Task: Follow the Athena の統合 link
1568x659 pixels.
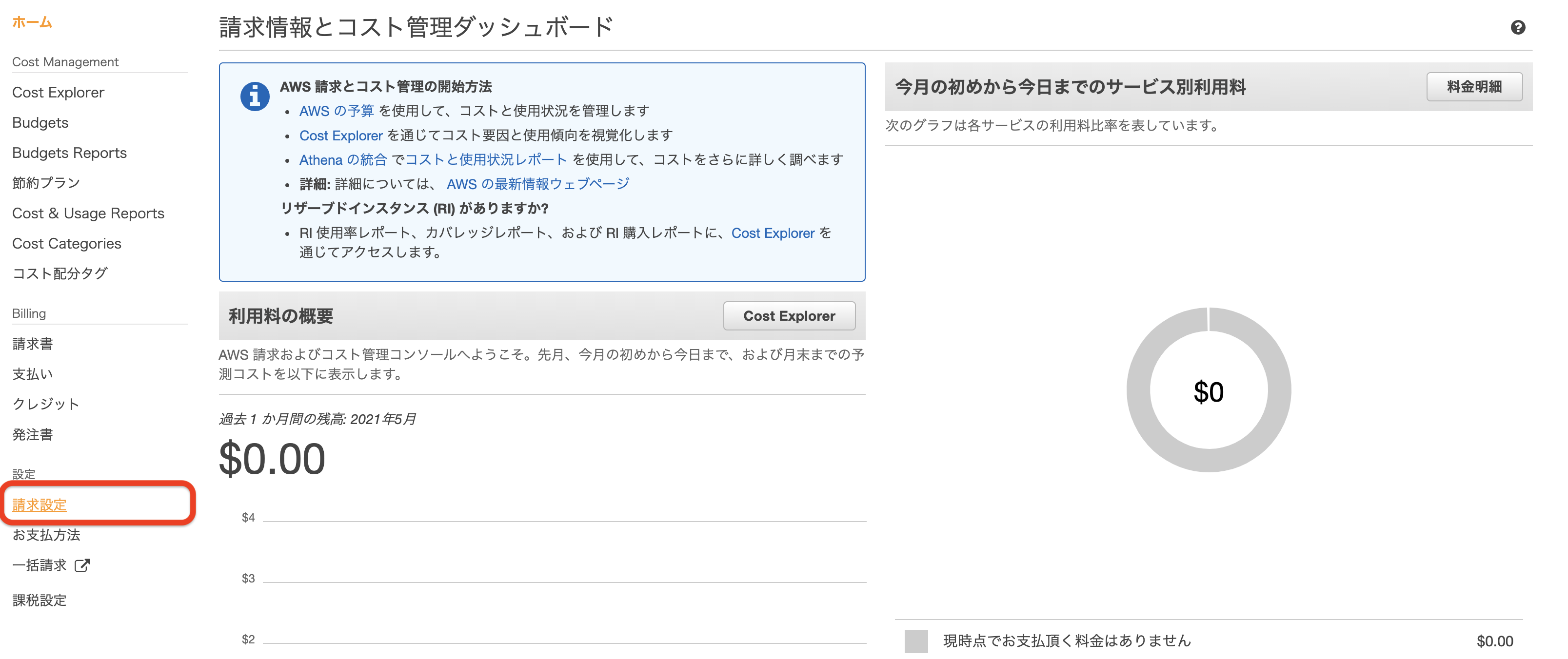Action: coord(343,159)
